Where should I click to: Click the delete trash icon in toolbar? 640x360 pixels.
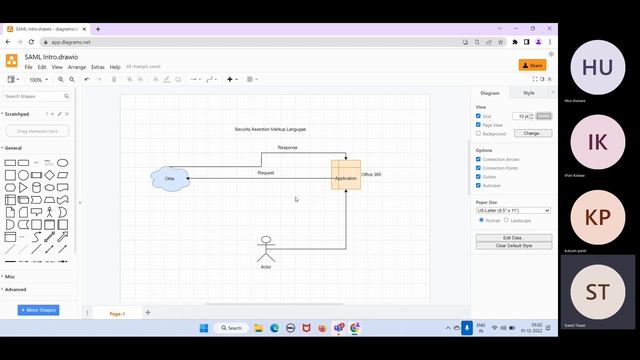[x=114, y=80]
